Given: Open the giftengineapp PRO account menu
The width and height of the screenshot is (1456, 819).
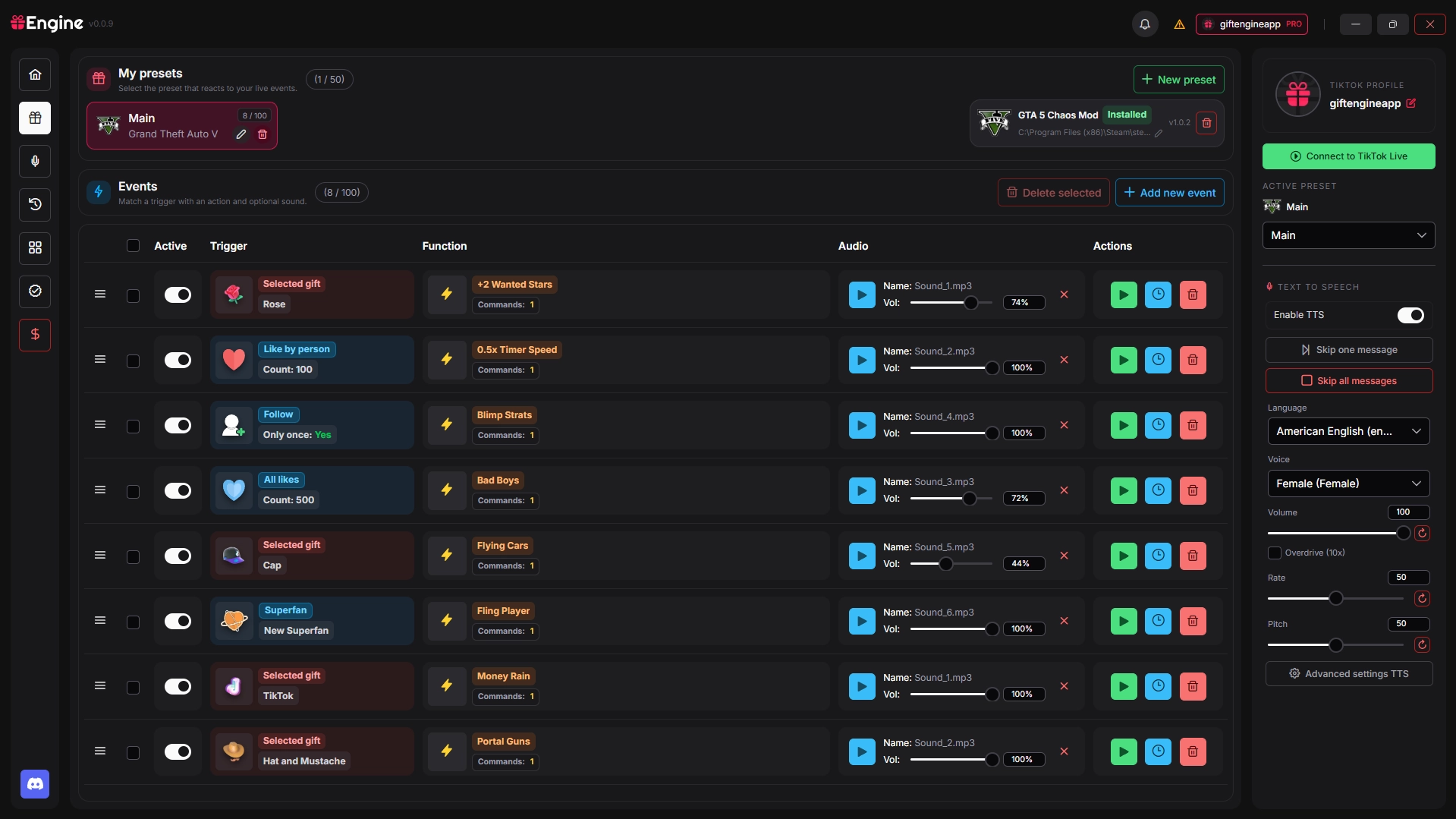Looking at the screenshot, I should pos(1252,24).
